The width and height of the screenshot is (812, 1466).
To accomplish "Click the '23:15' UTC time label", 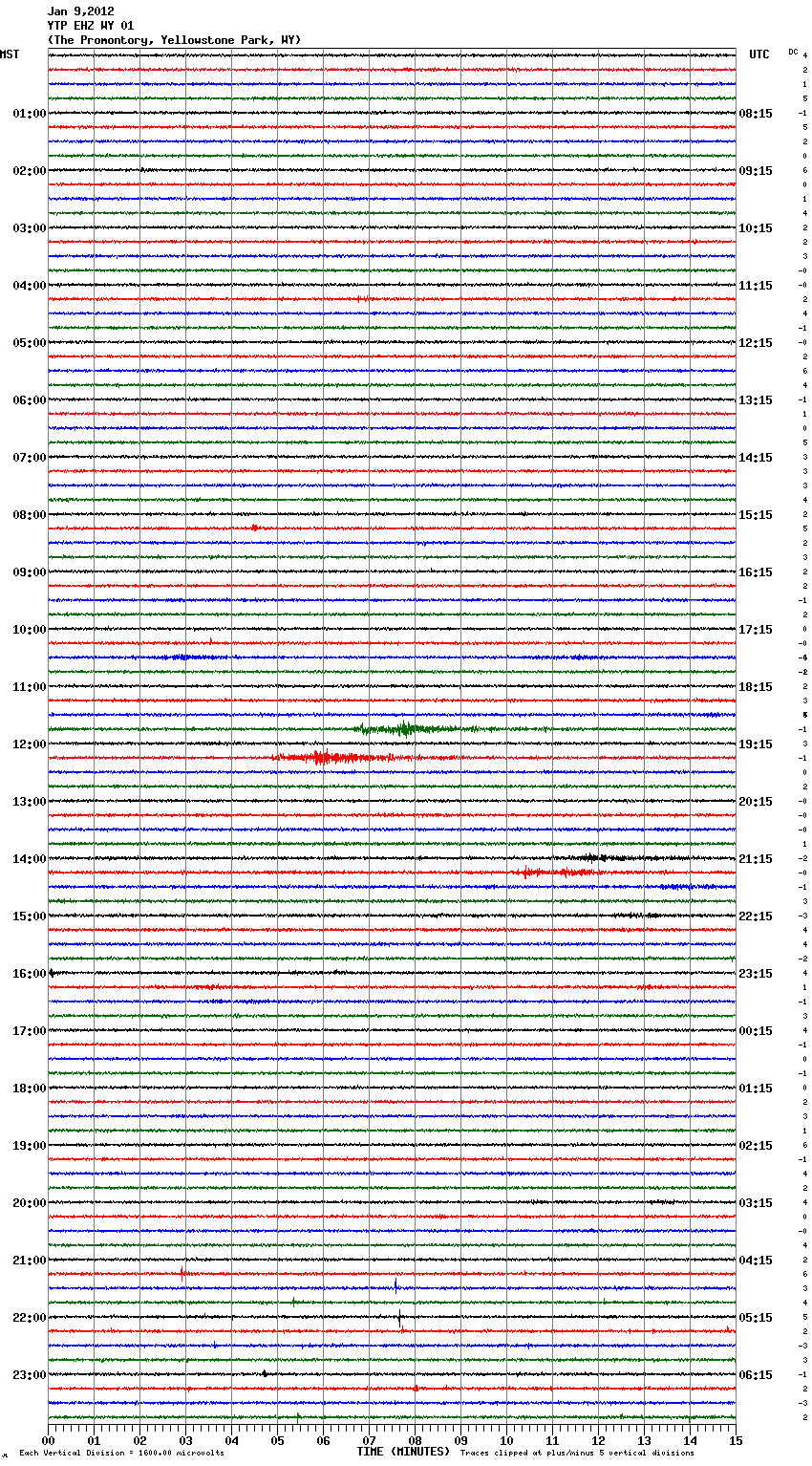I will tap(756, 974).
